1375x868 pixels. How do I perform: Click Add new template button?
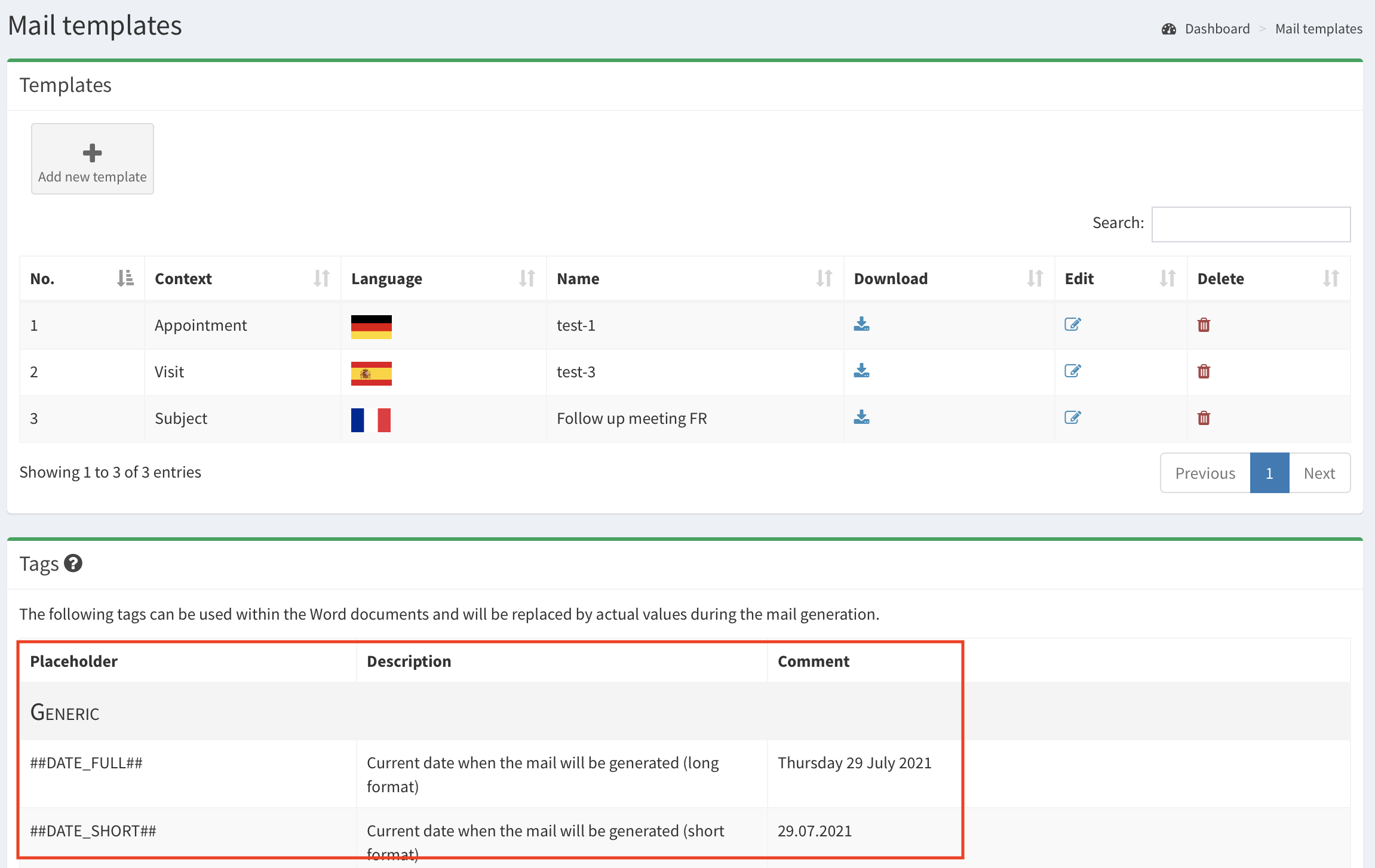[x=93, y=159]
